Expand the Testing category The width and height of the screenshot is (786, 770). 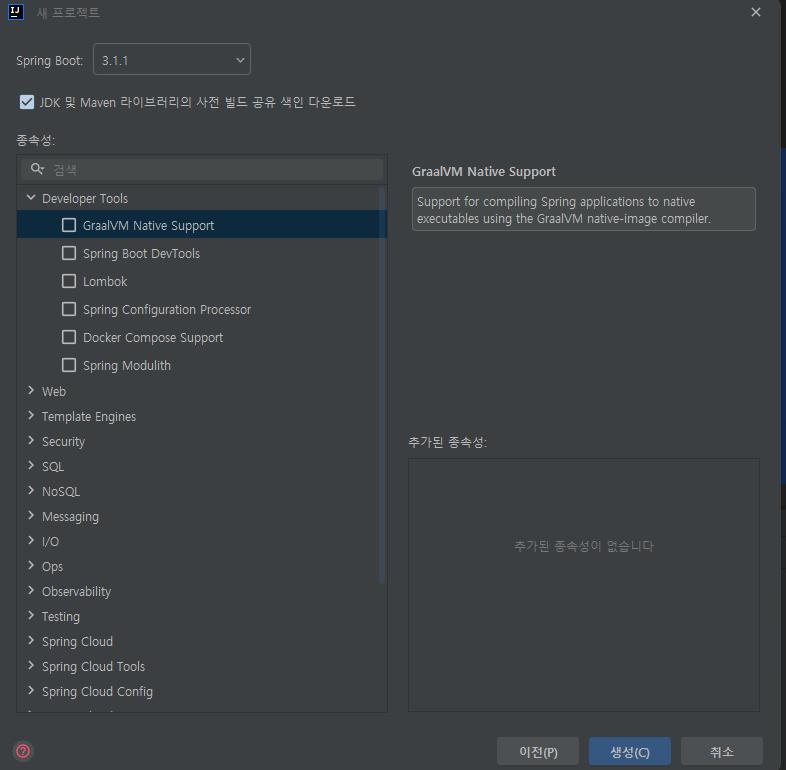tap(31, 616)
